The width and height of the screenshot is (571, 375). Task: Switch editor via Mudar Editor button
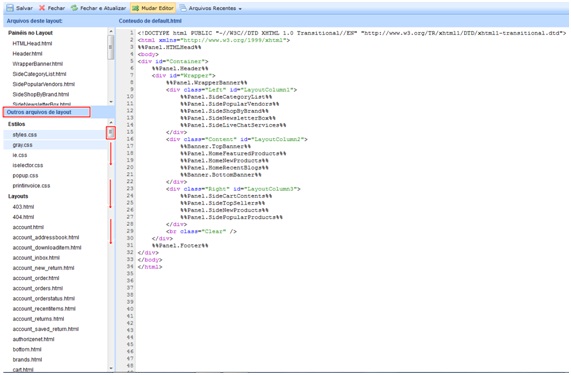pyautogui.click(x=153, y=8)
